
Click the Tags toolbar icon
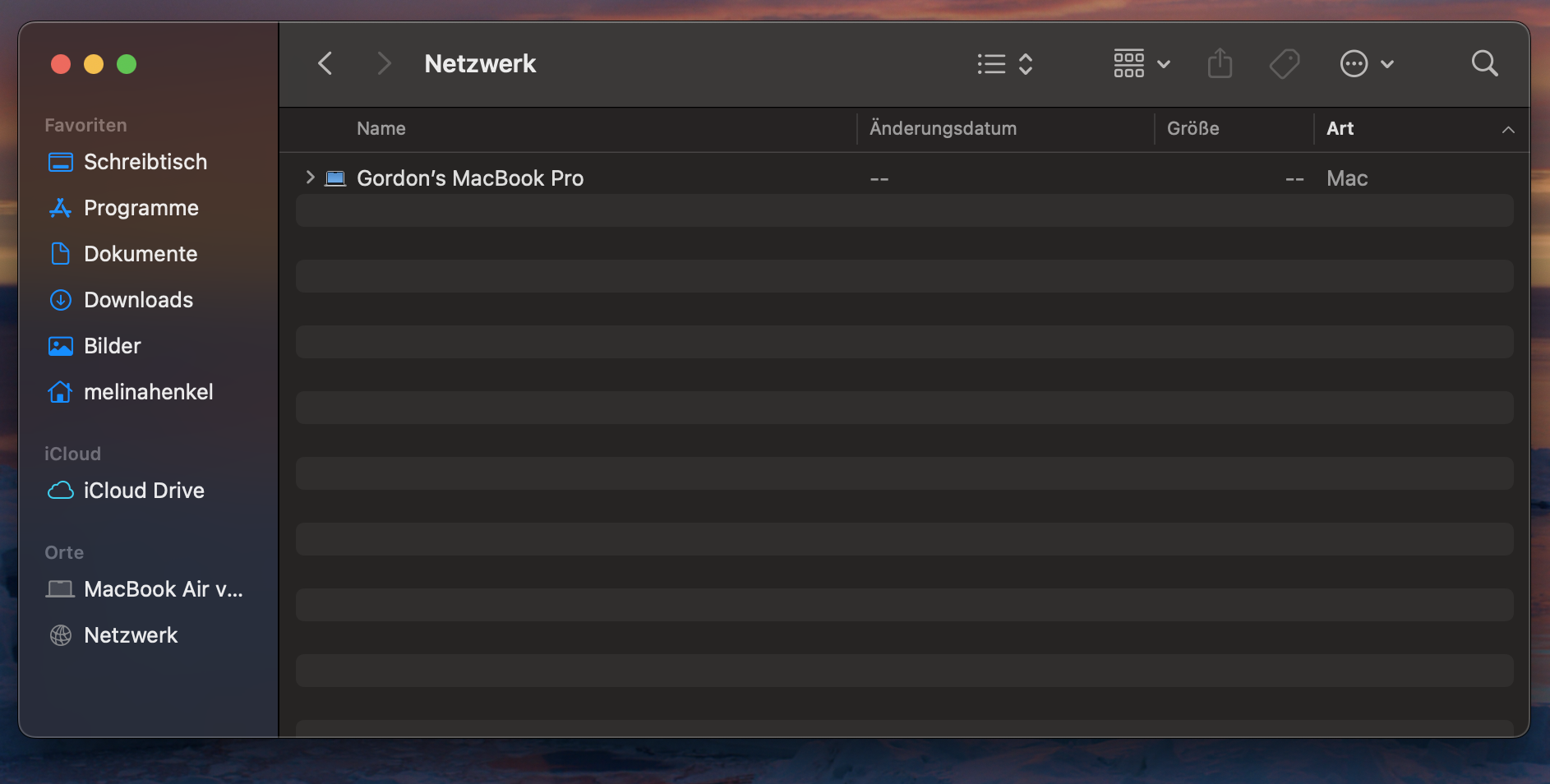click(x=1285, y=63)
